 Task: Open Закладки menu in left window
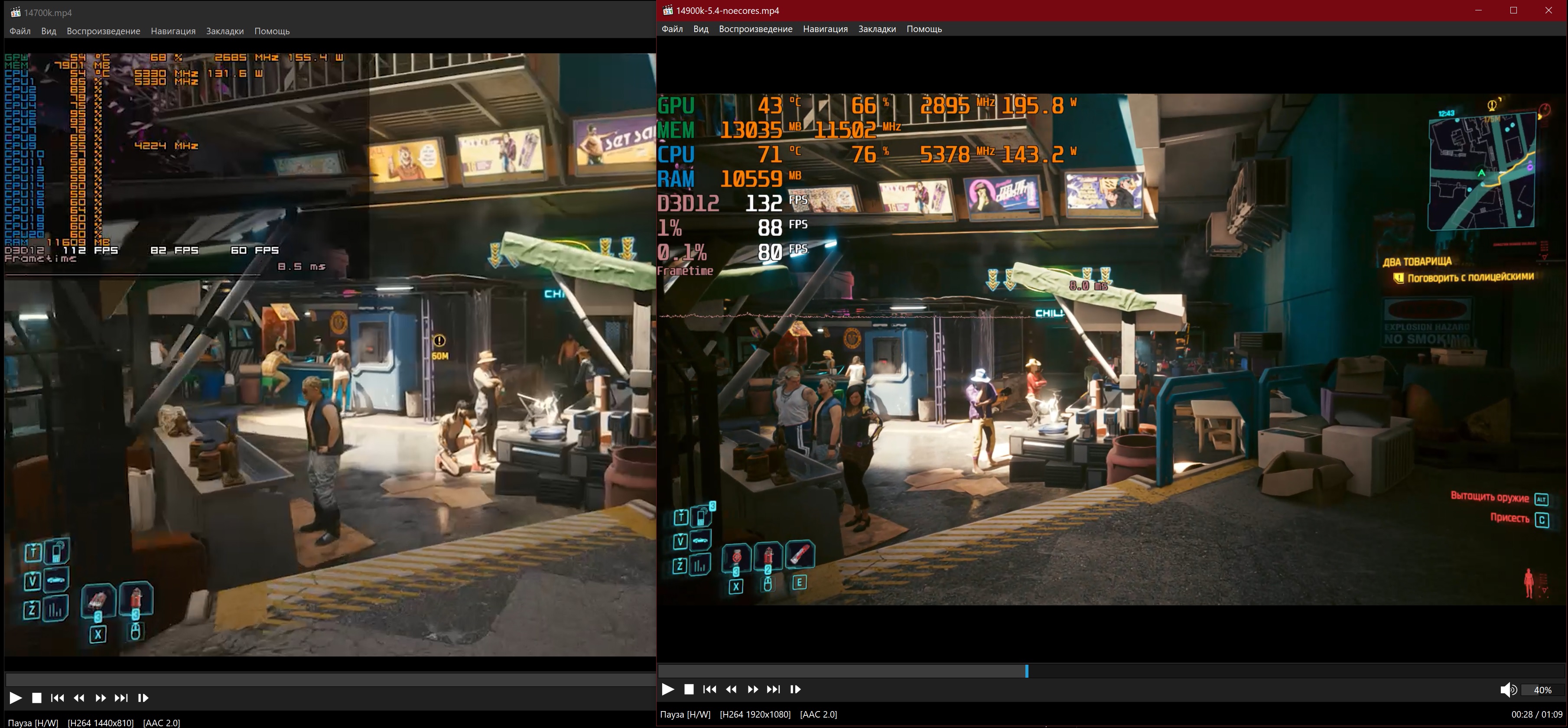coord(224,31)
